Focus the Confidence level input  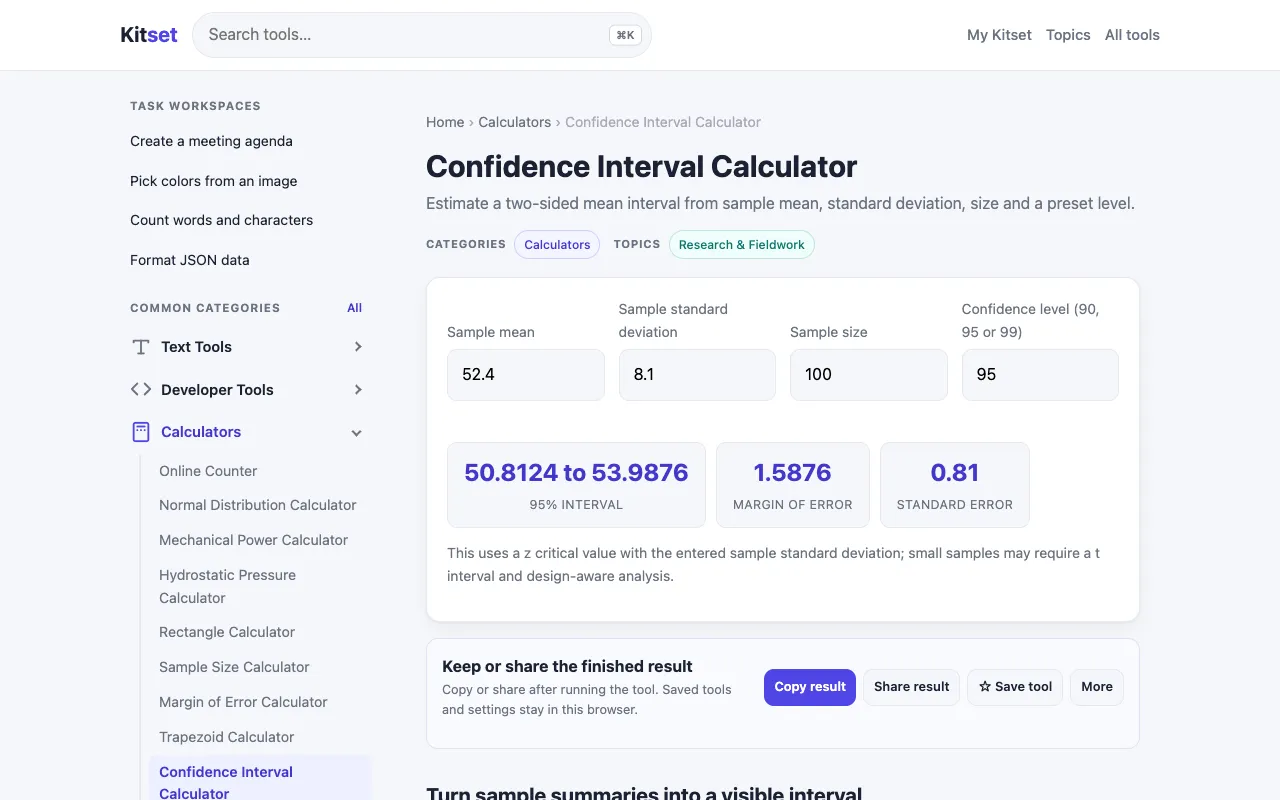1040,375
